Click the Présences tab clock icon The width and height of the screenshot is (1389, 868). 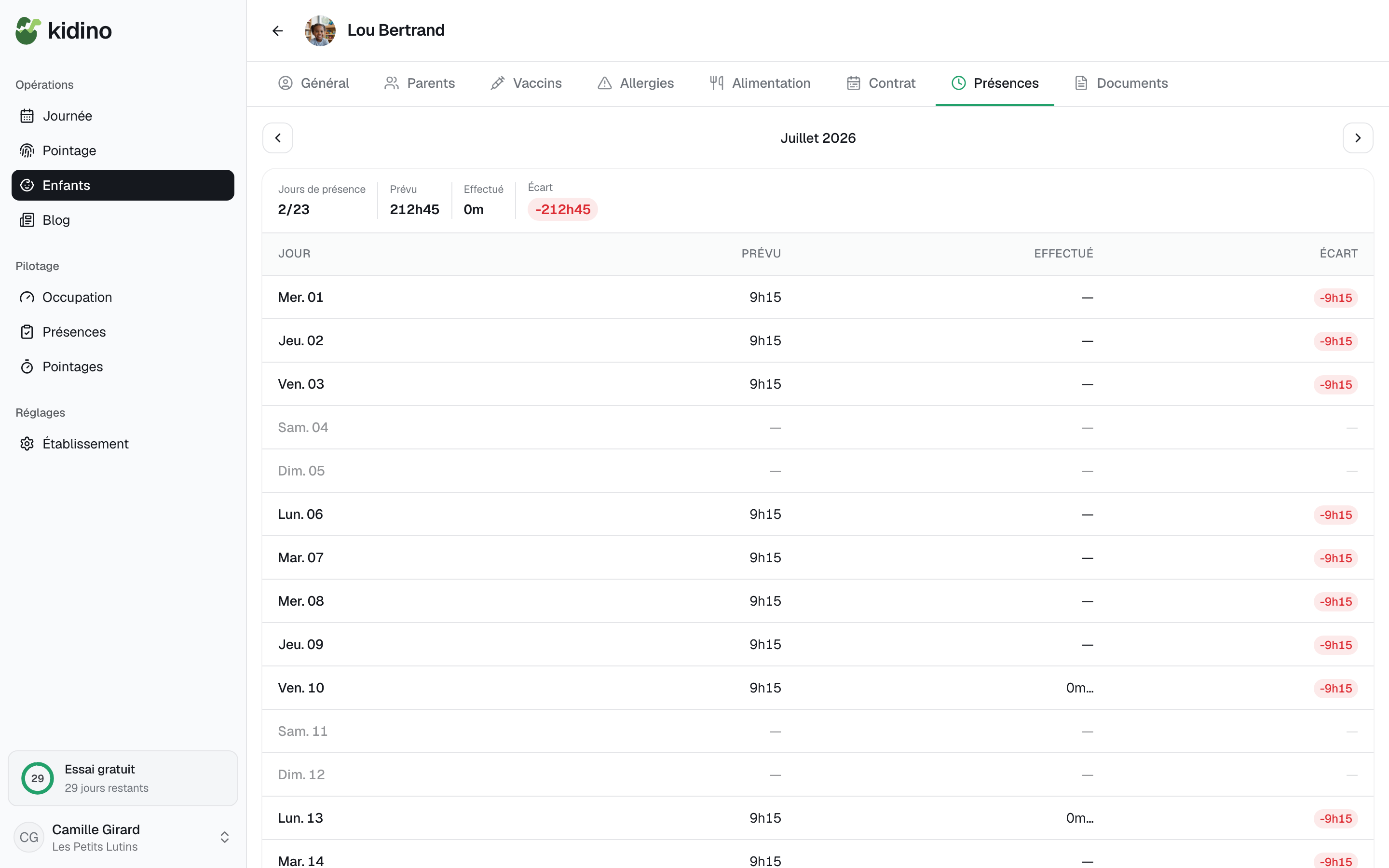tap(958, 83)
